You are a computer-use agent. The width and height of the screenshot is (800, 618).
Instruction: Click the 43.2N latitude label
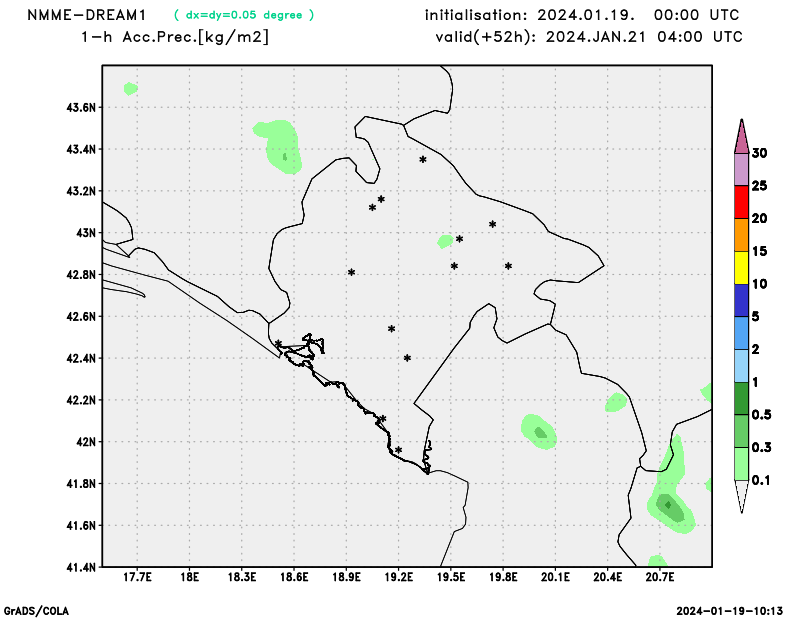81,191
